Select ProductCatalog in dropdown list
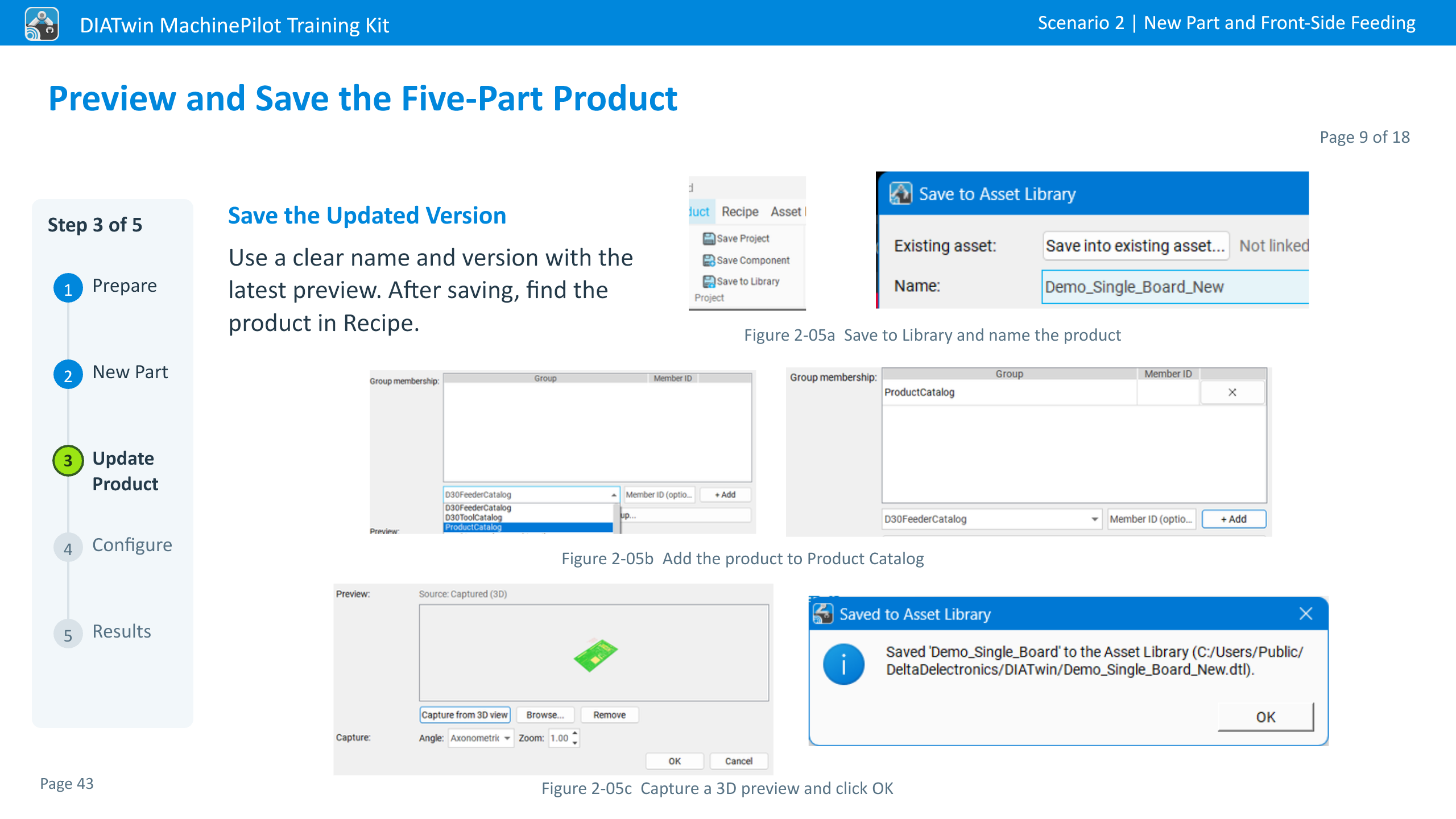1456x819 pixels. click(x=528, y=527)
